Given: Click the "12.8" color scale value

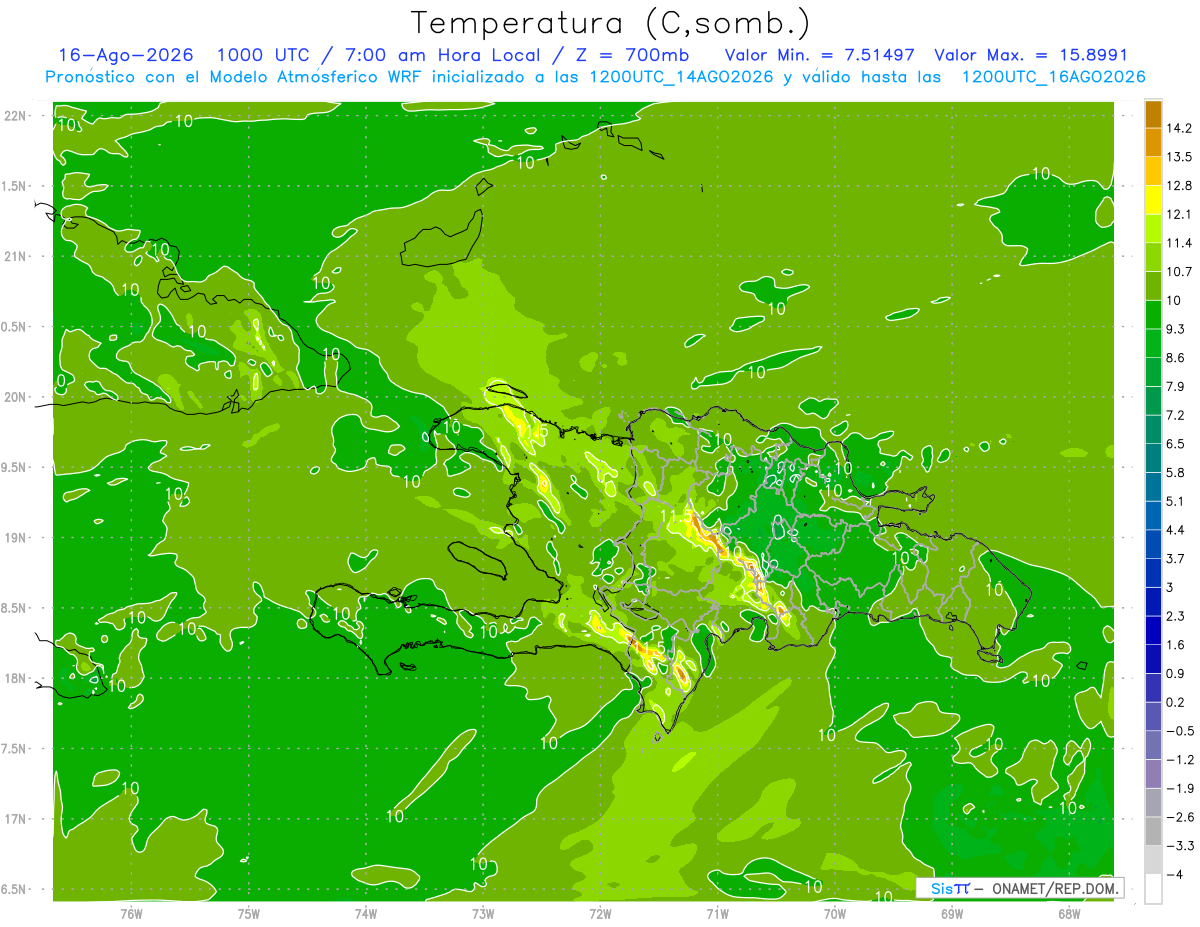Looking at the screenshot, I should [1178, 186].
